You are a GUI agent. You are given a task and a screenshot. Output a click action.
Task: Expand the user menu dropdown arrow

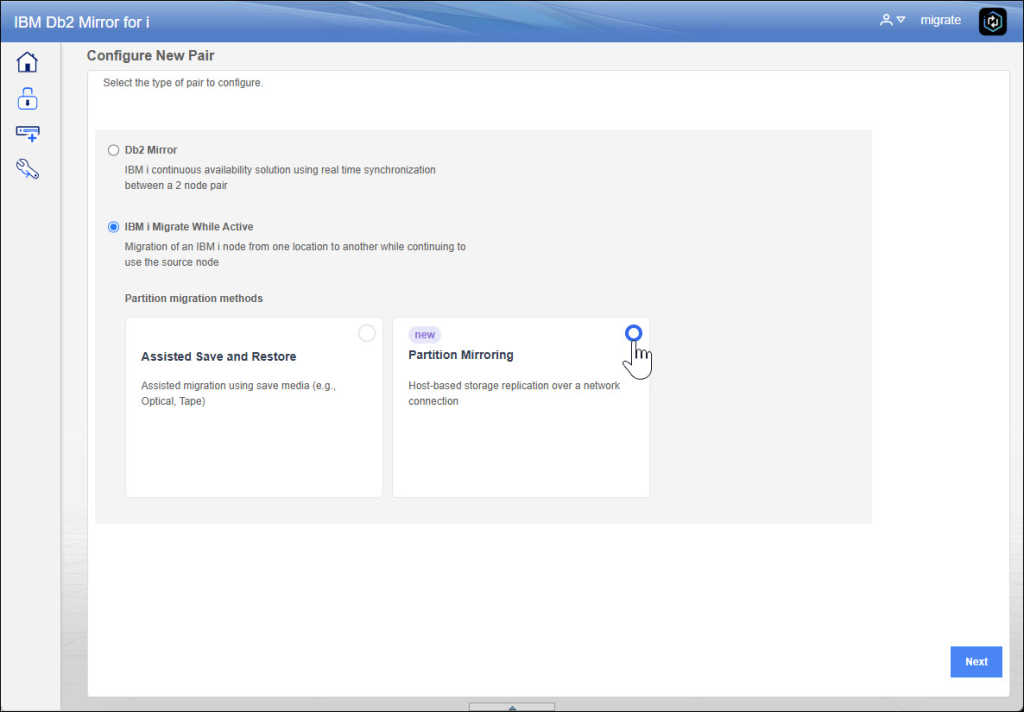click(901, 20)
